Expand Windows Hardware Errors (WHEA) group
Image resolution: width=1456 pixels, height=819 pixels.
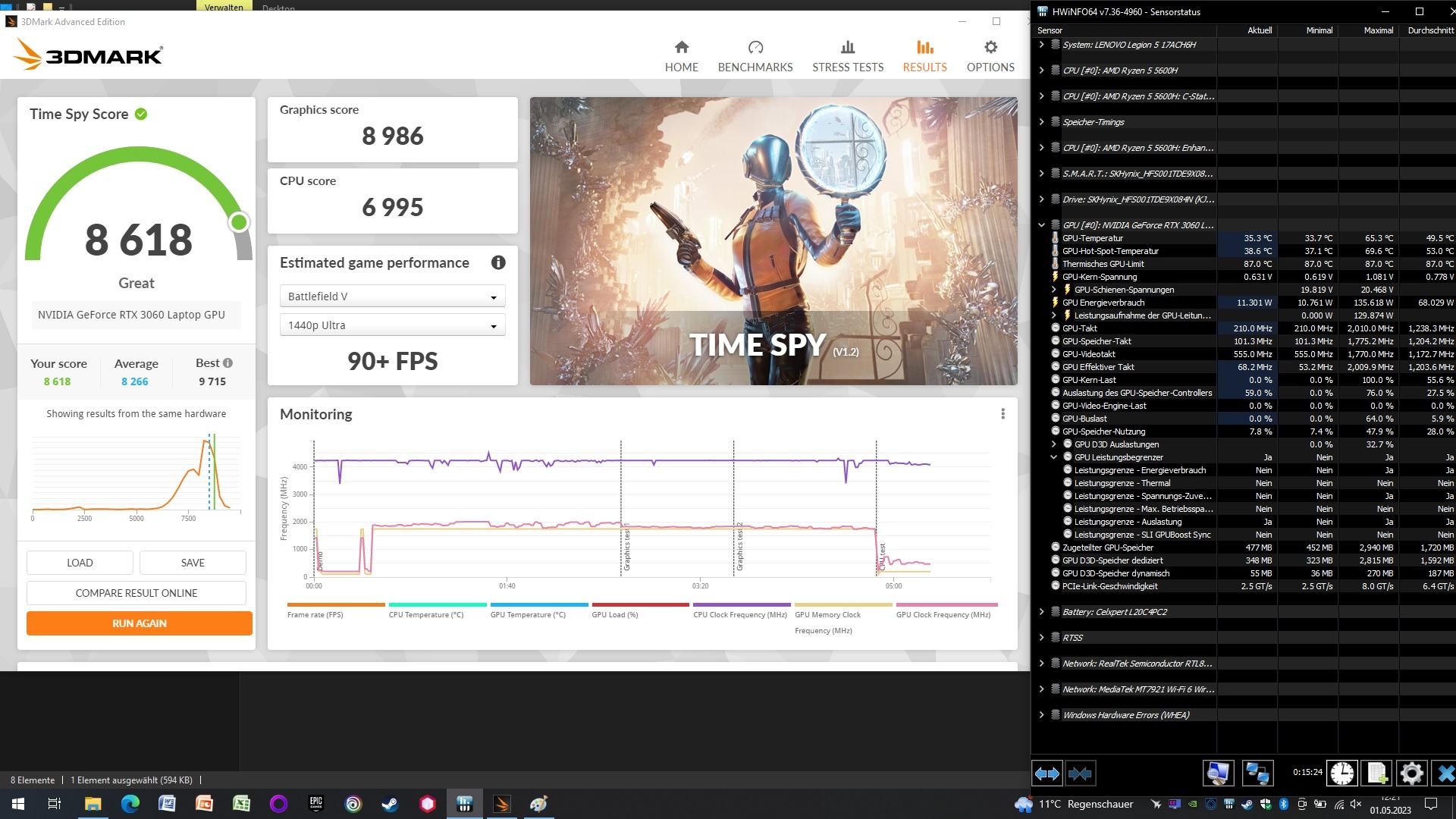pyautogui.click(x=1041, y=715)
